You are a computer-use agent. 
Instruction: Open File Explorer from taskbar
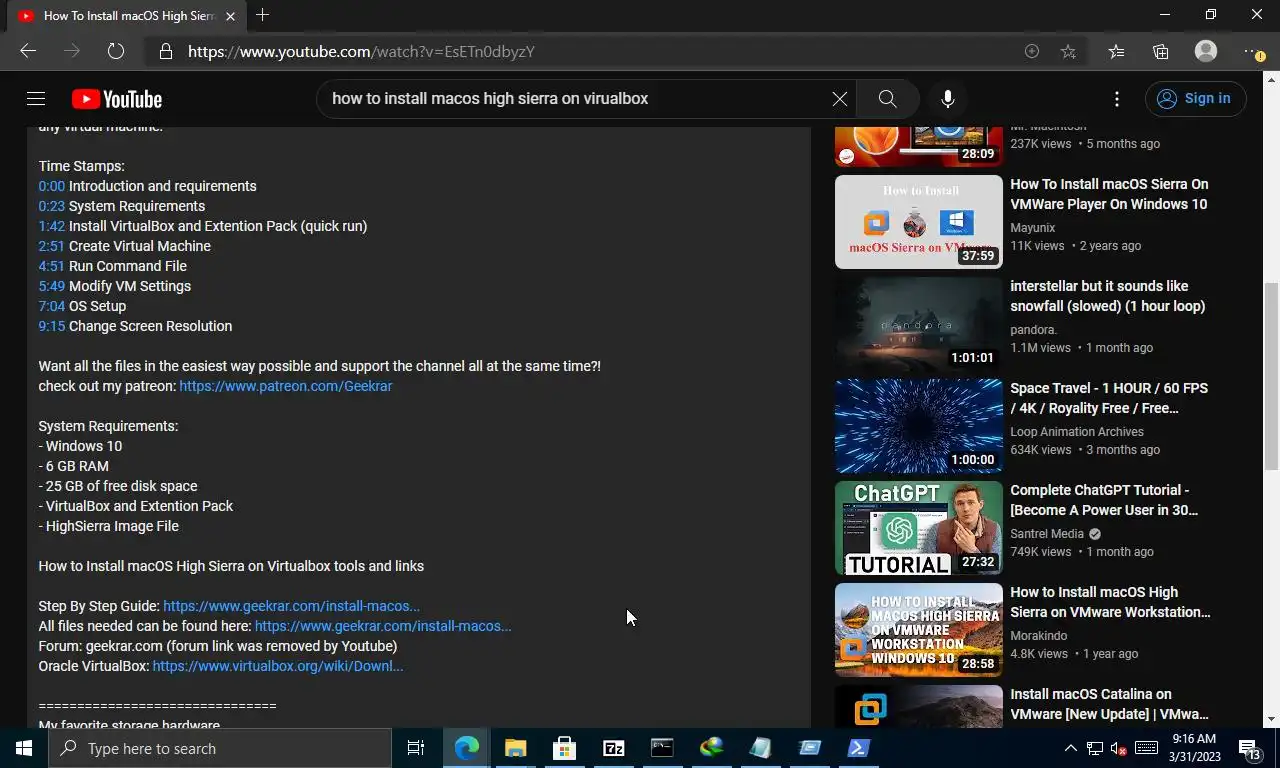point(516,748)
